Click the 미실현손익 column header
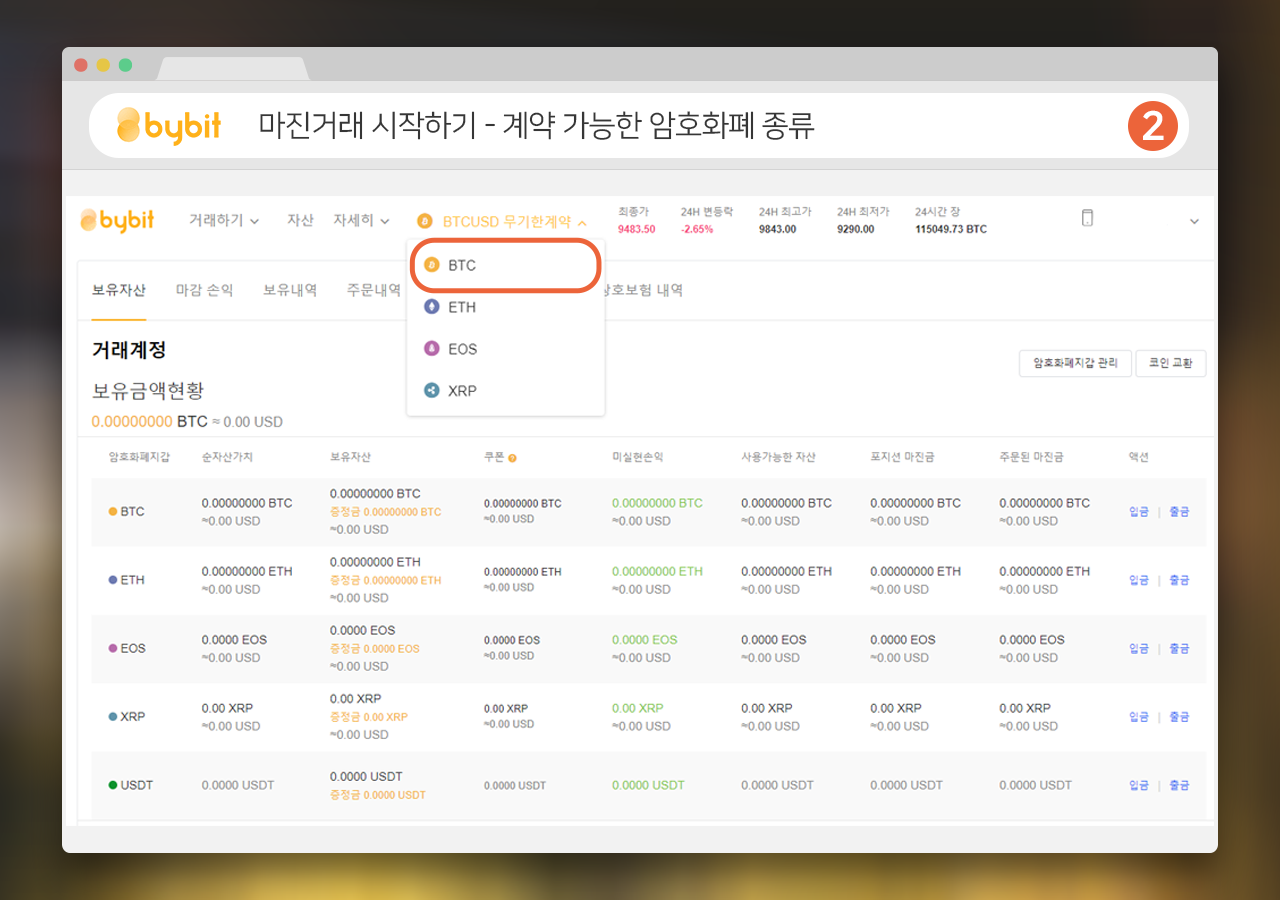Image resolution: width=1280 pixels, height=900 pixels. click(638, 457)
